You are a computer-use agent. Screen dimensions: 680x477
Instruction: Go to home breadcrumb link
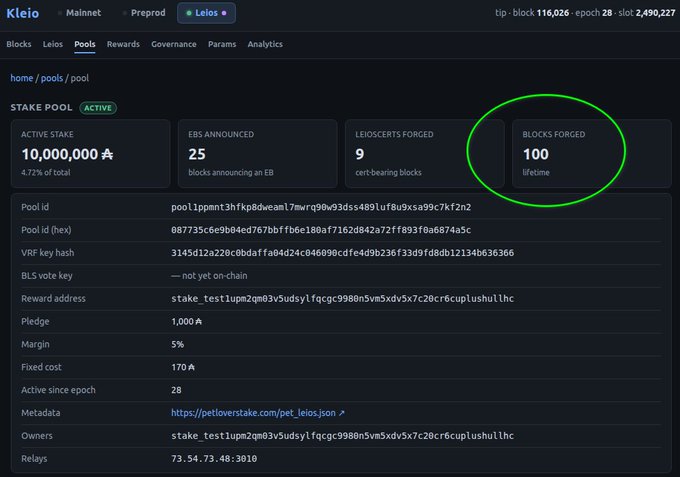point(22,78)
